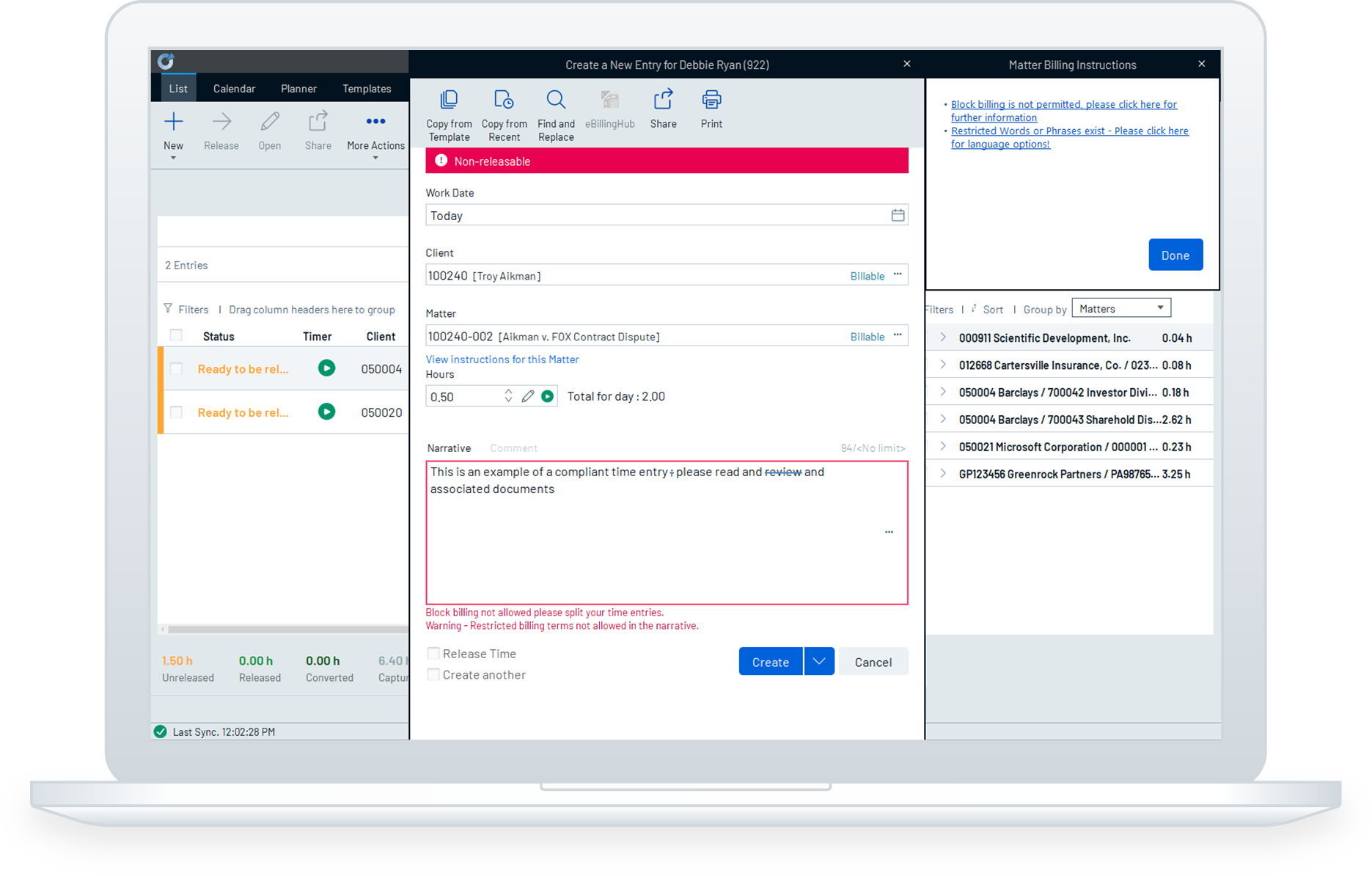Check Create another option
Screen dimensions: 1372x876
[433, 674]
